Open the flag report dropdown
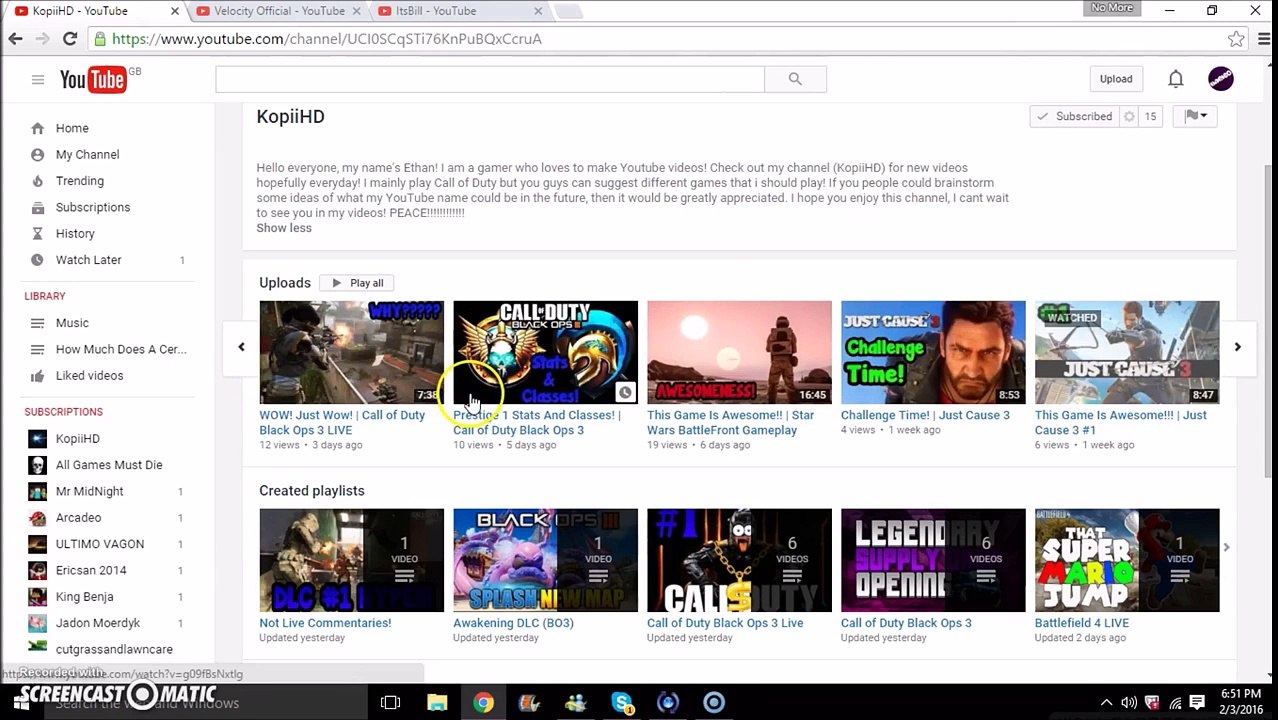The image size is (1278, 720). [x=1196, y=117]
